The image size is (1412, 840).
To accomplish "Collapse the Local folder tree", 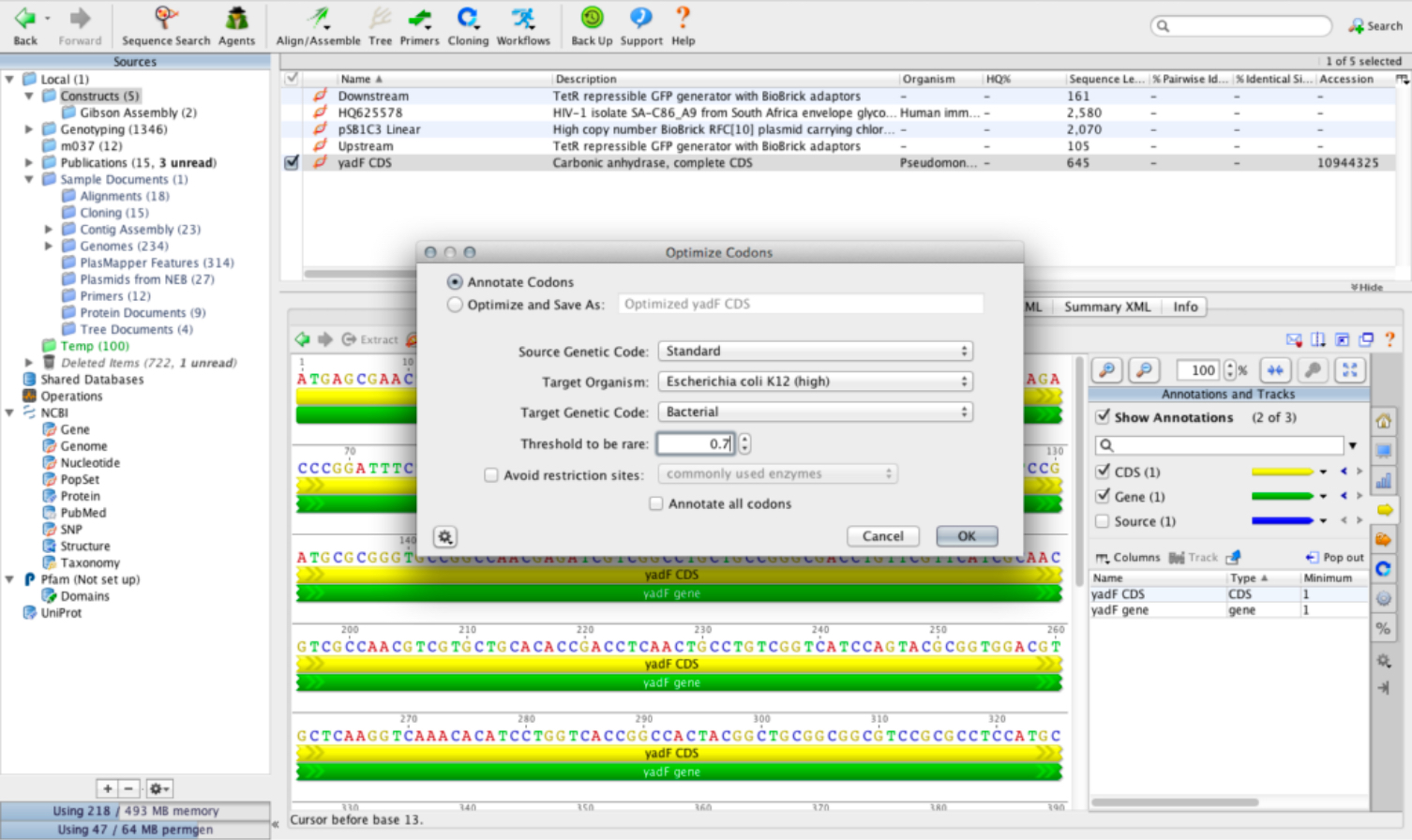I will (x=9, y=79).
